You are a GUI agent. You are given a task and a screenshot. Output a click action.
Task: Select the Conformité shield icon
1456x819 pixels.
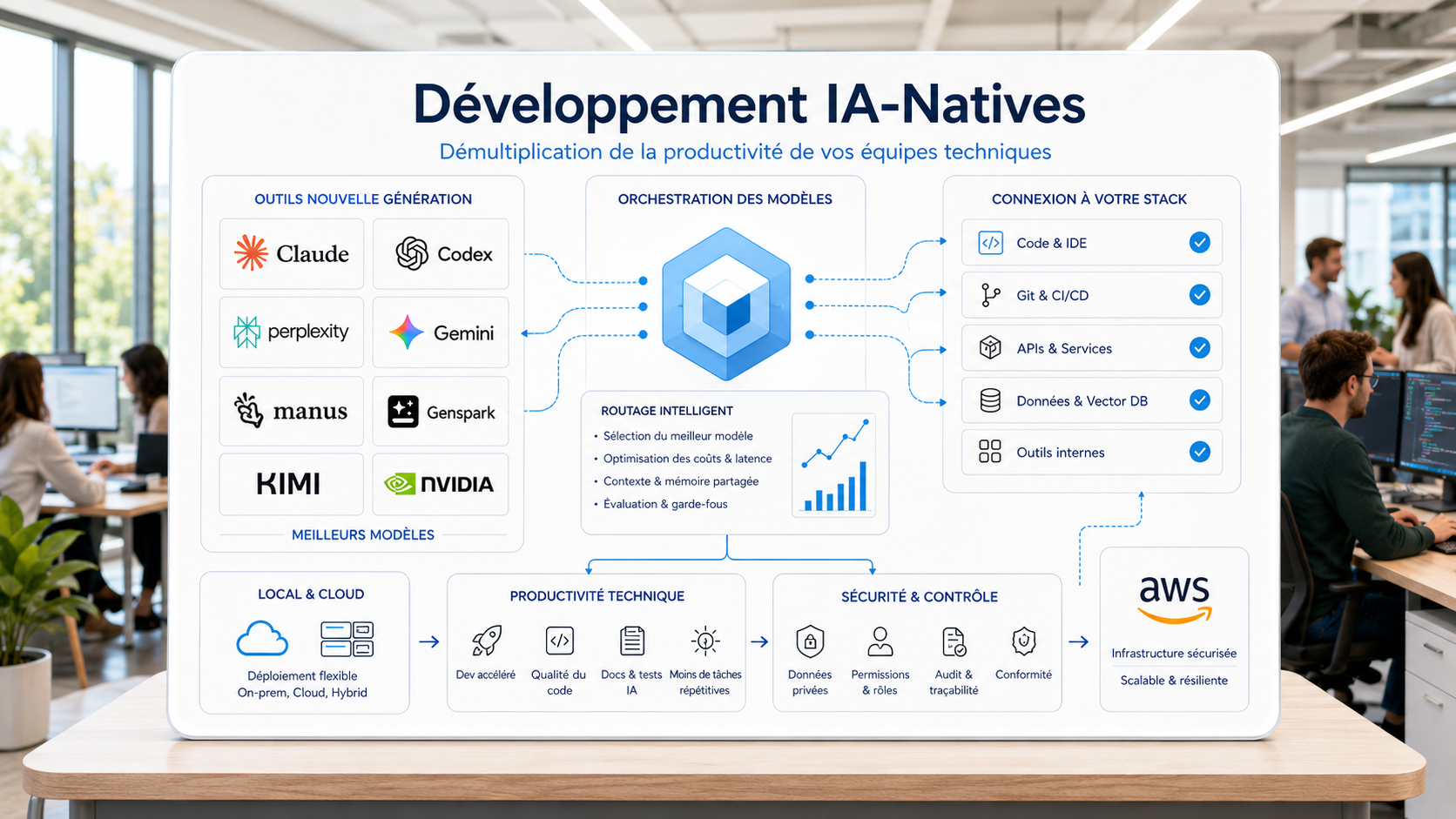coord(1024,641)
